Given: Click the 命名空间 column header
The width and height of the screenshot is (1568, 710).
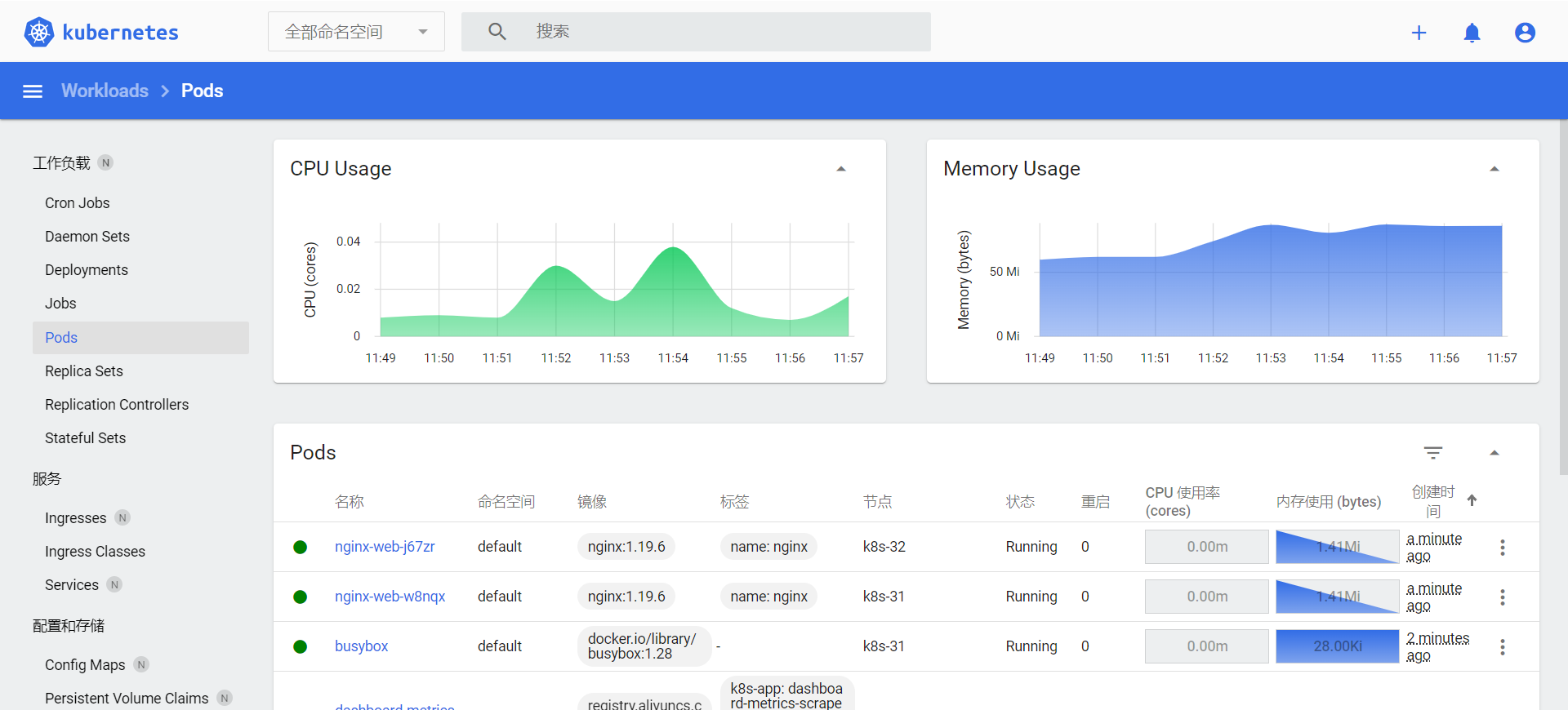Looking at the screenshot, I should [506, 502].
